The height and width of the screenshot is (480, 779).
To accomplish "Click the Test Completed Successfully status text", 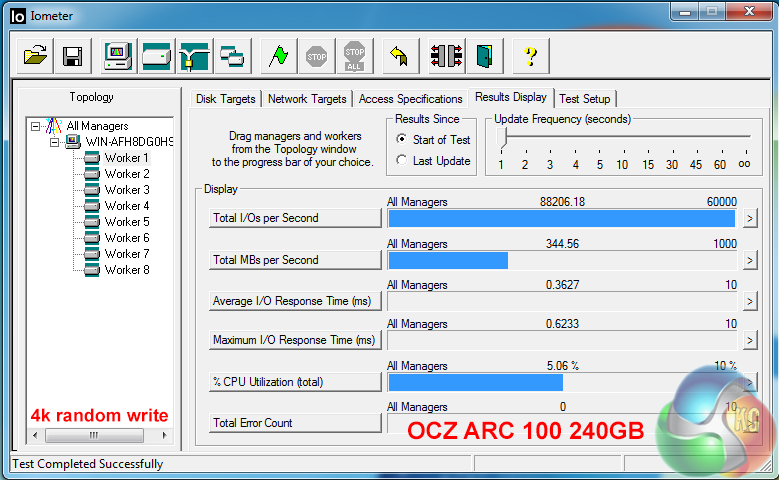I will 87,464.
